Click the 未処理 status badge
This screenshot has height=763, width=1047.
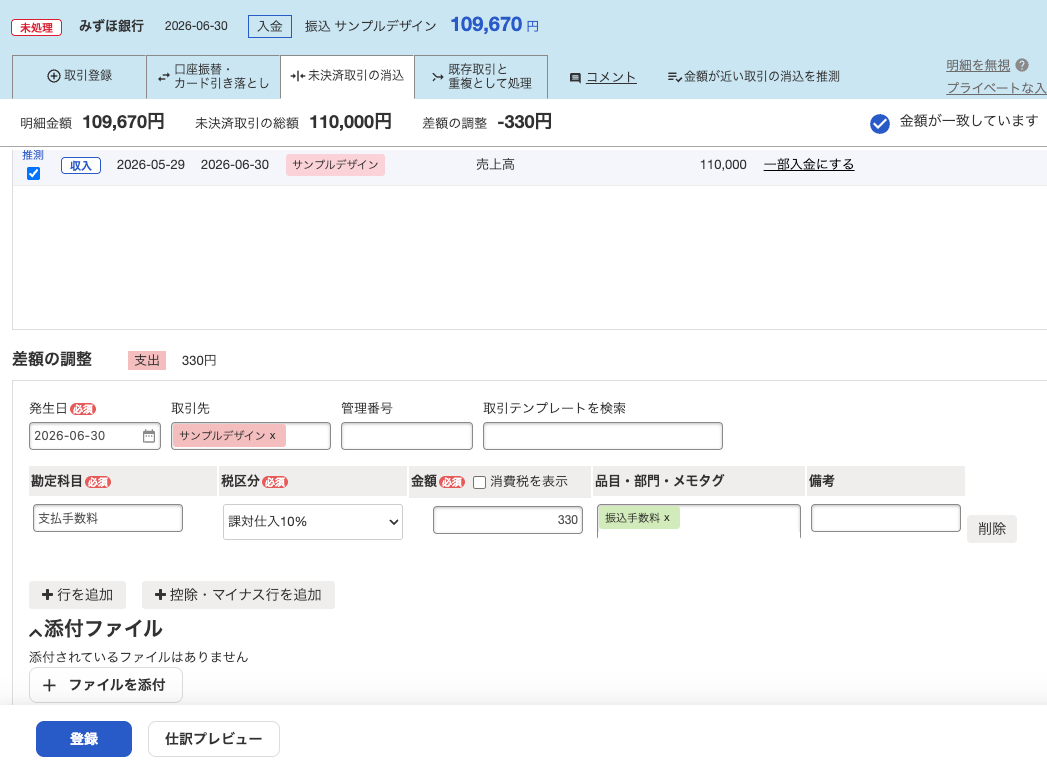click(x=37, y=28)
